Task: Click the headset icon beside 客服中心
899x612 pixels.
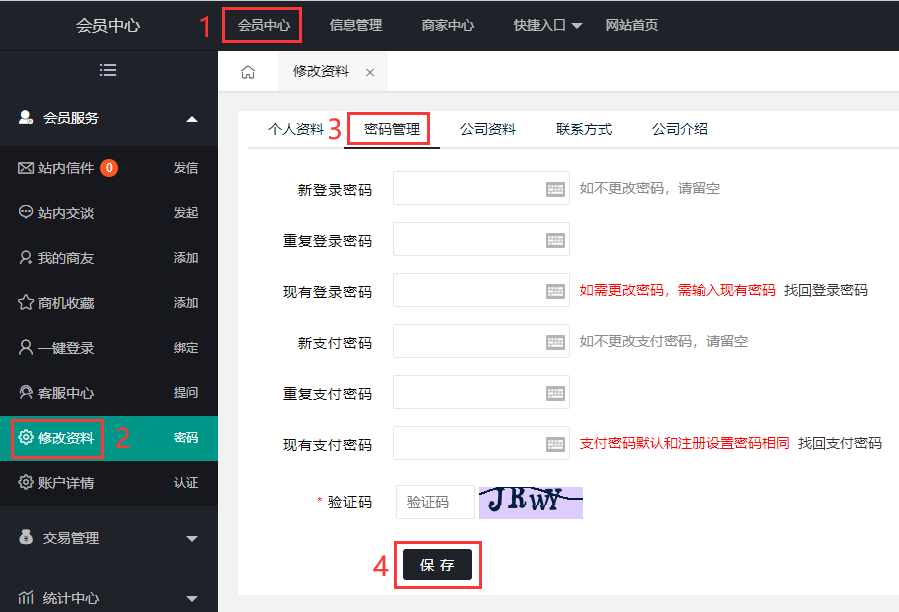Action: [x=26, y=392]
